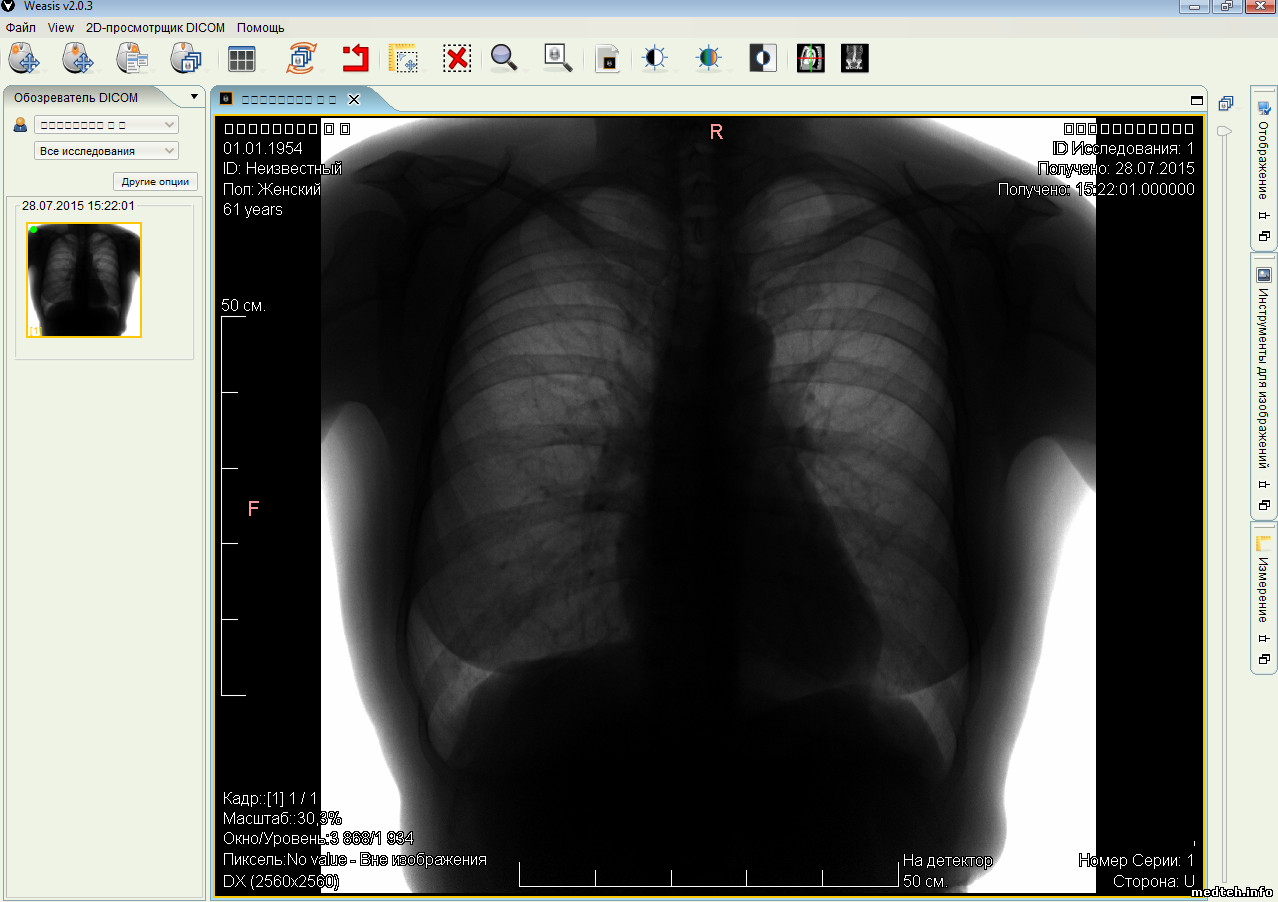Viewport: 1278px width, 902px height.
Task: Click the 'Другие опции' button
Action: pyautogui.click(x=155, y=182)
